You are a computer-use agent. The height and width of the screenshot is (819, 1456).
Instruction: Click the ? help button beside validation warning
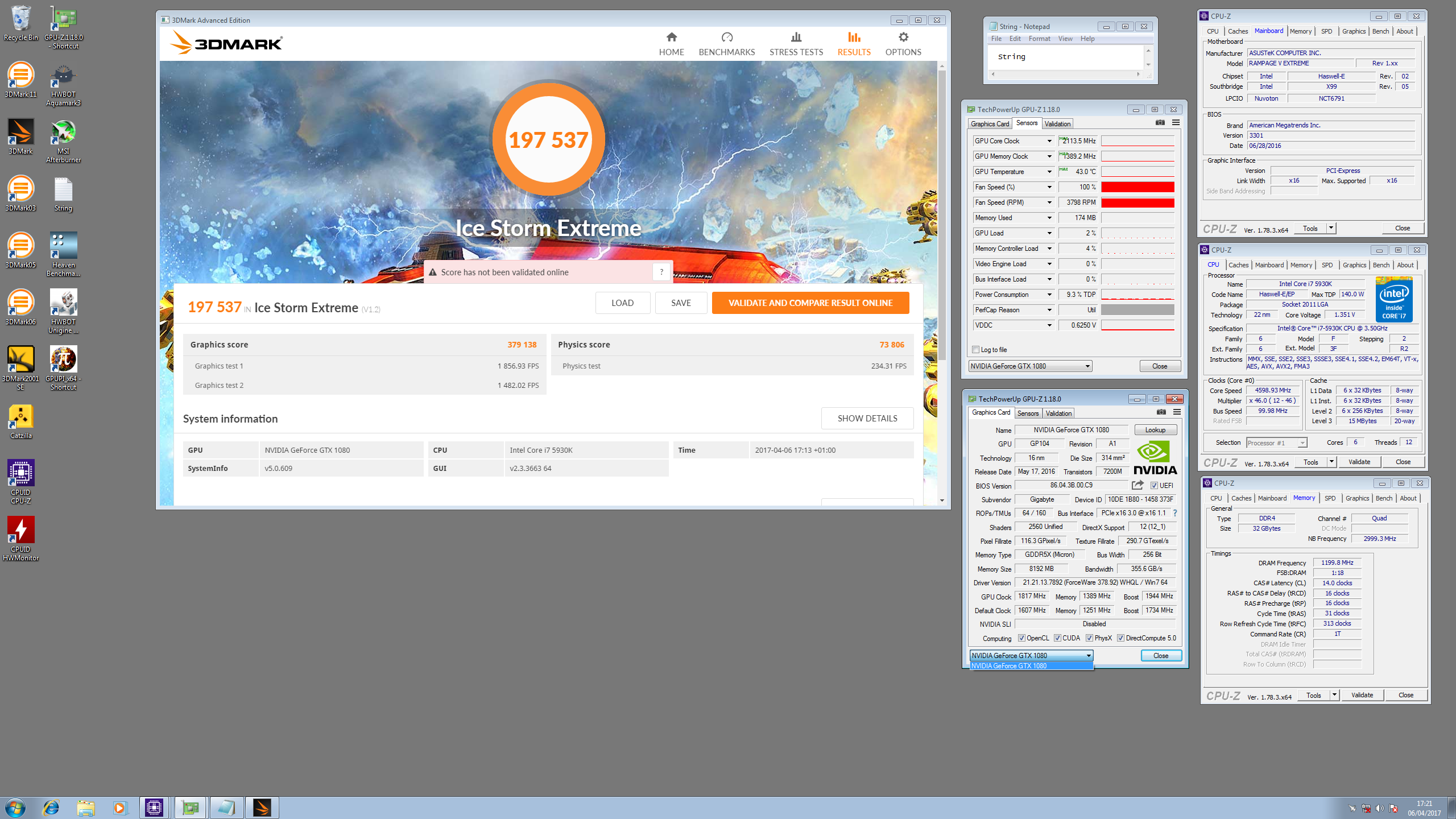tap(661, 272)
